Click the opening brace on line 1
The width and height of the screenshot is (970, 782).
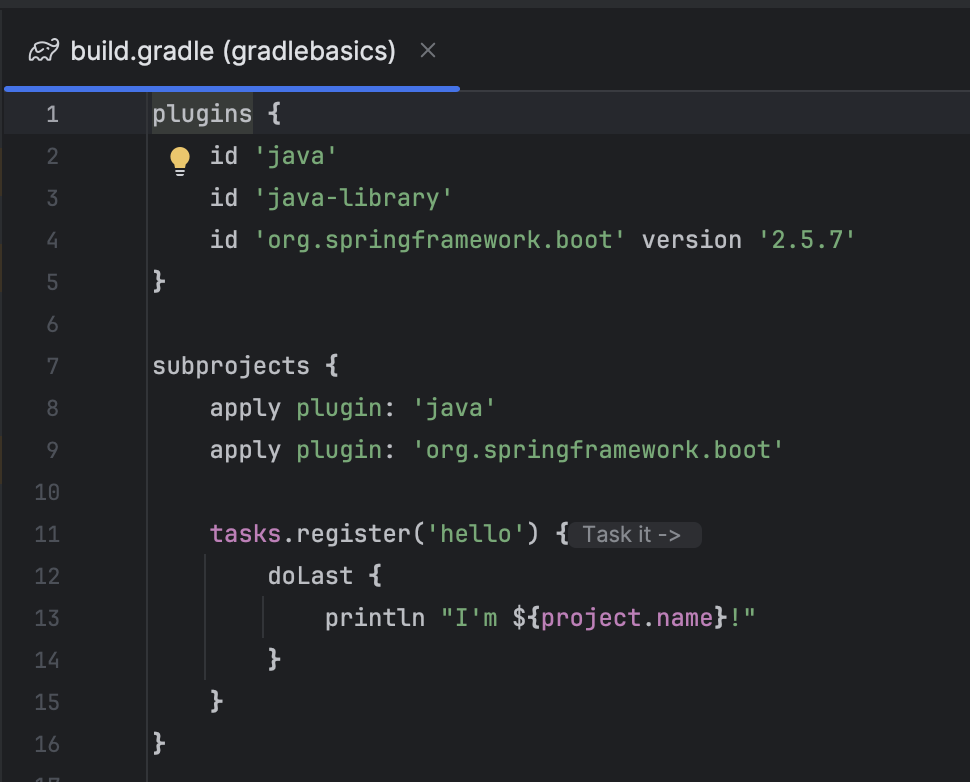coord(274,114)
